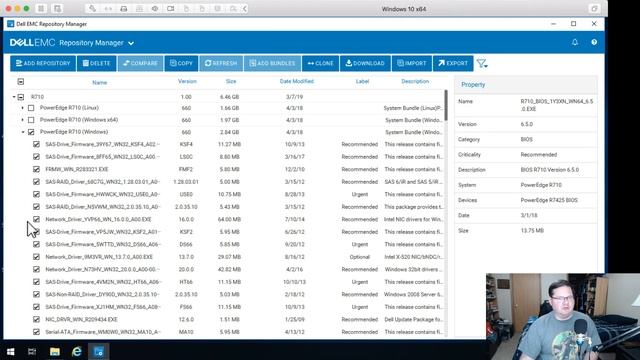Check the PowerEdge R710 (Linux) checkbox
640x360 pixels.
click(x=31, y=108)
